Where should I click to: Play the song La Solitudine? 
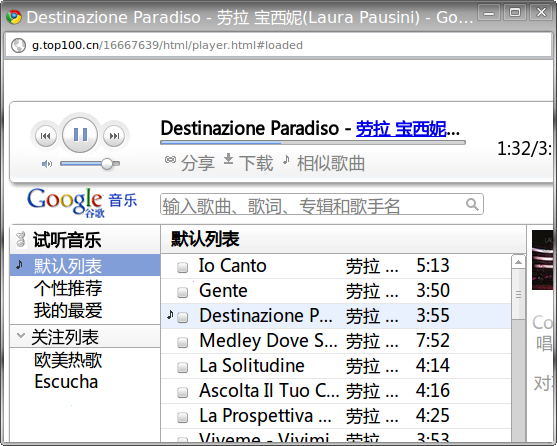pos(252,366)
